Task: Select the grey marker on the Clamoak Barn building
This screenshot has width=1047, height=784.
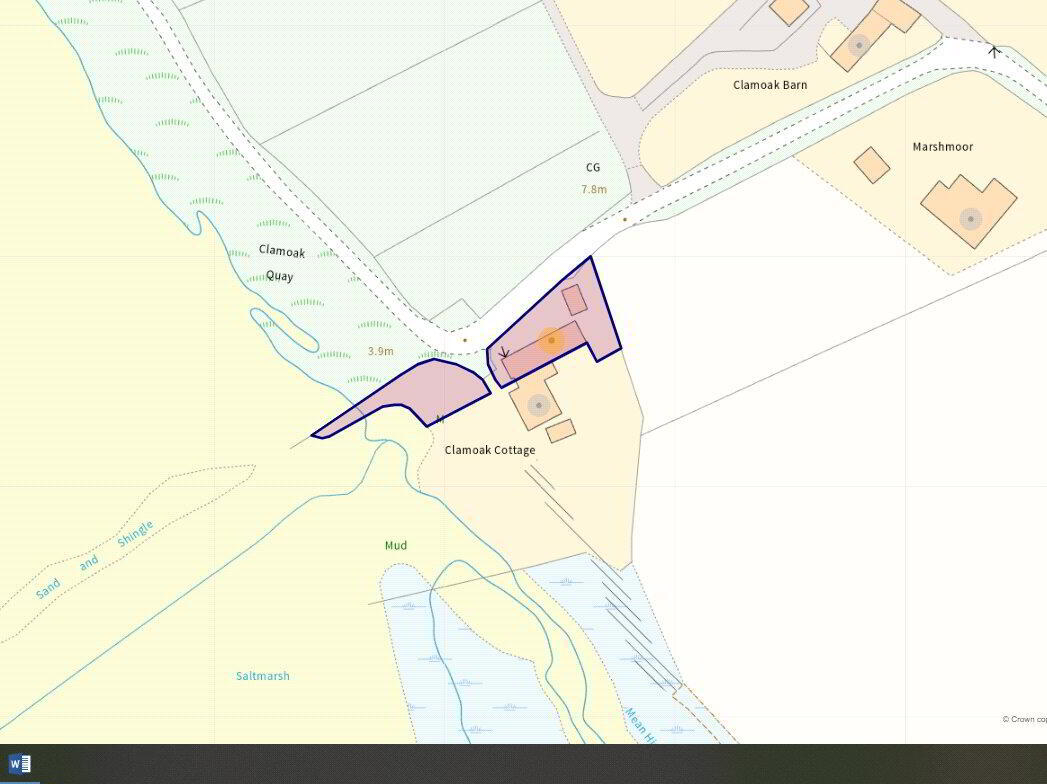Action: coord(859,45)
